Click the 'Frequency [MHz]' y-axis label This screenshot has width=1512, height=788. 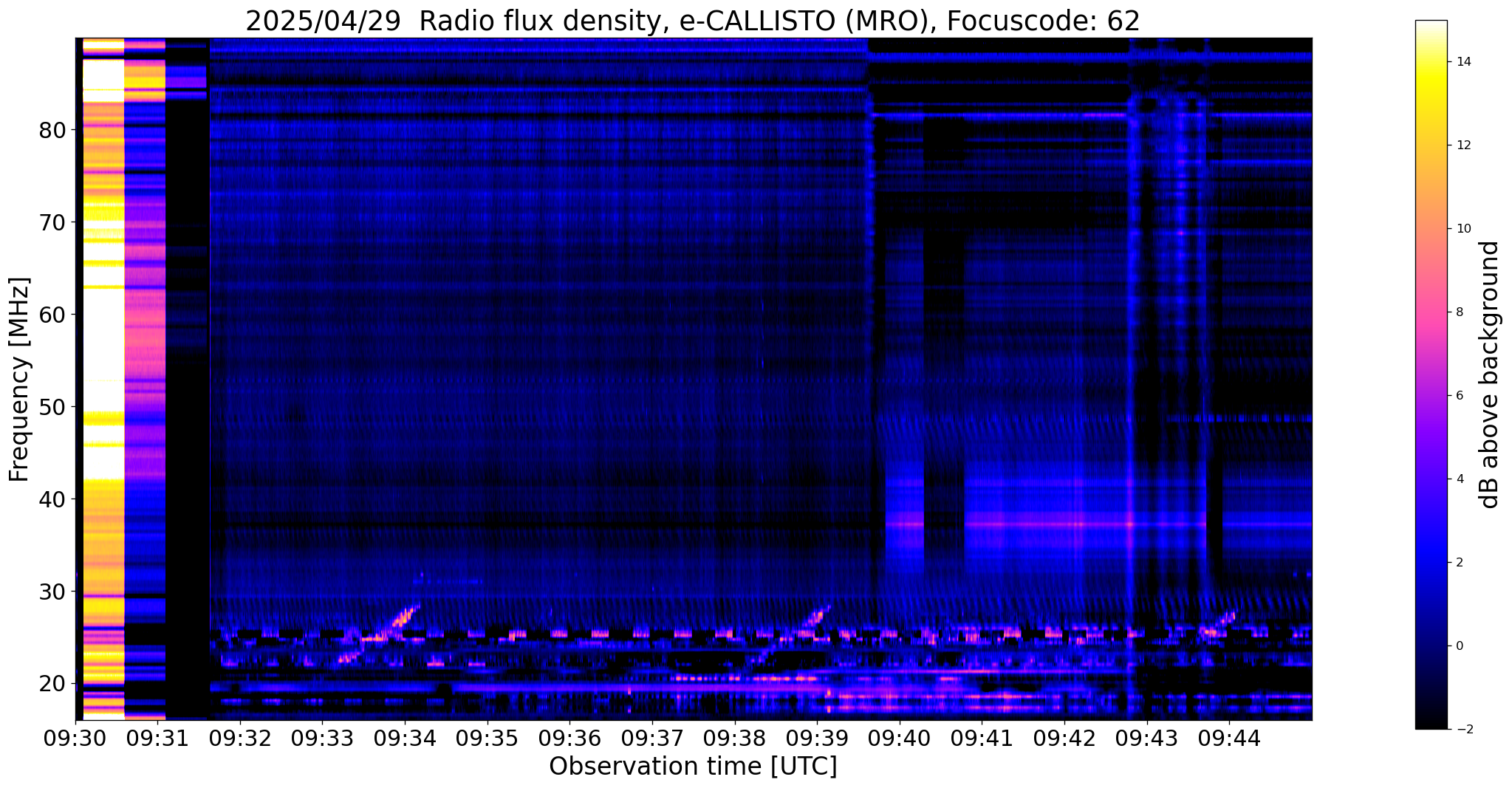pyautogui.click(x=20, y=380)
